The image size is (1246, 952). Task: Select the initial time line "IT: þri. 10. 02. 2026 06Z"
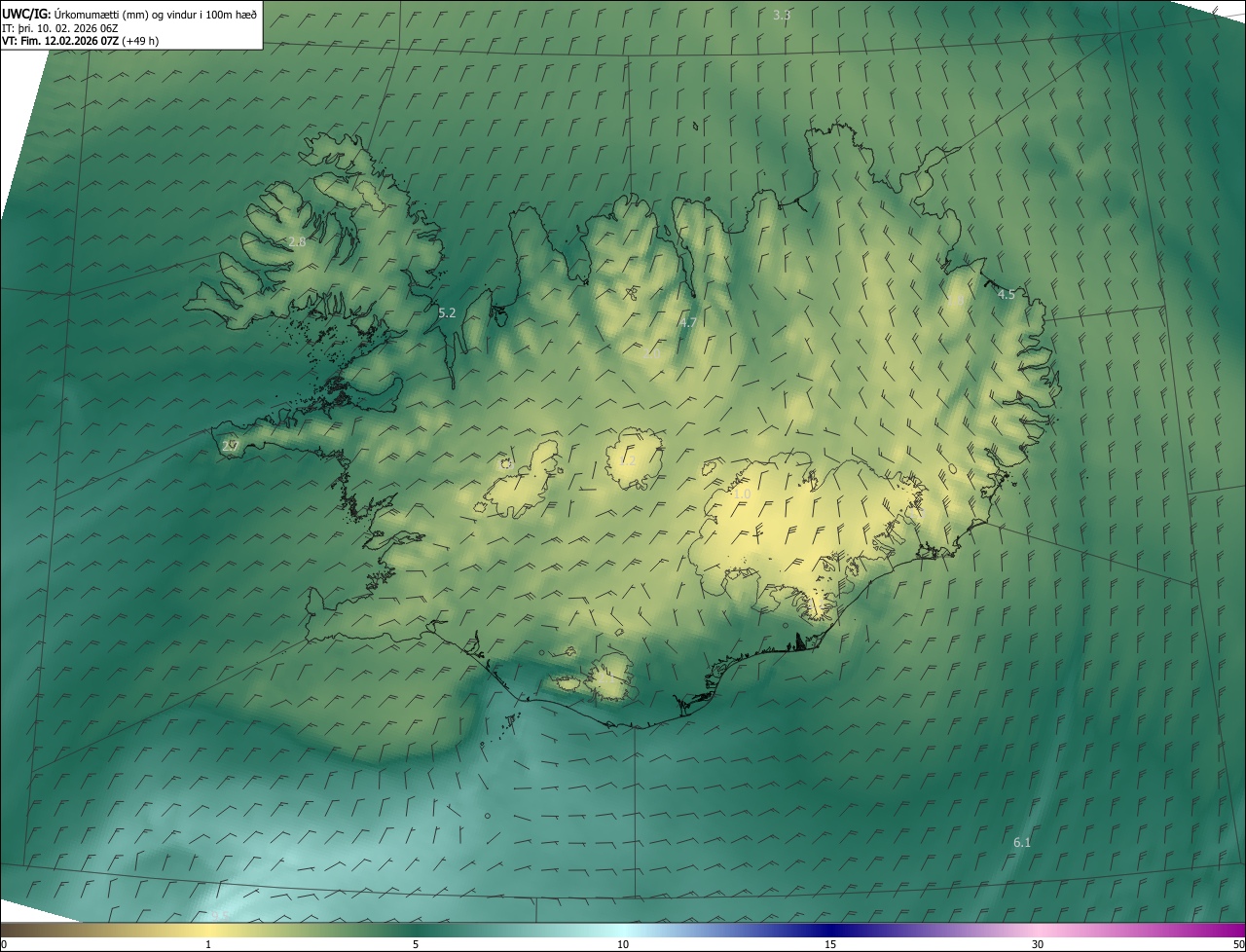tap(60, 27)
